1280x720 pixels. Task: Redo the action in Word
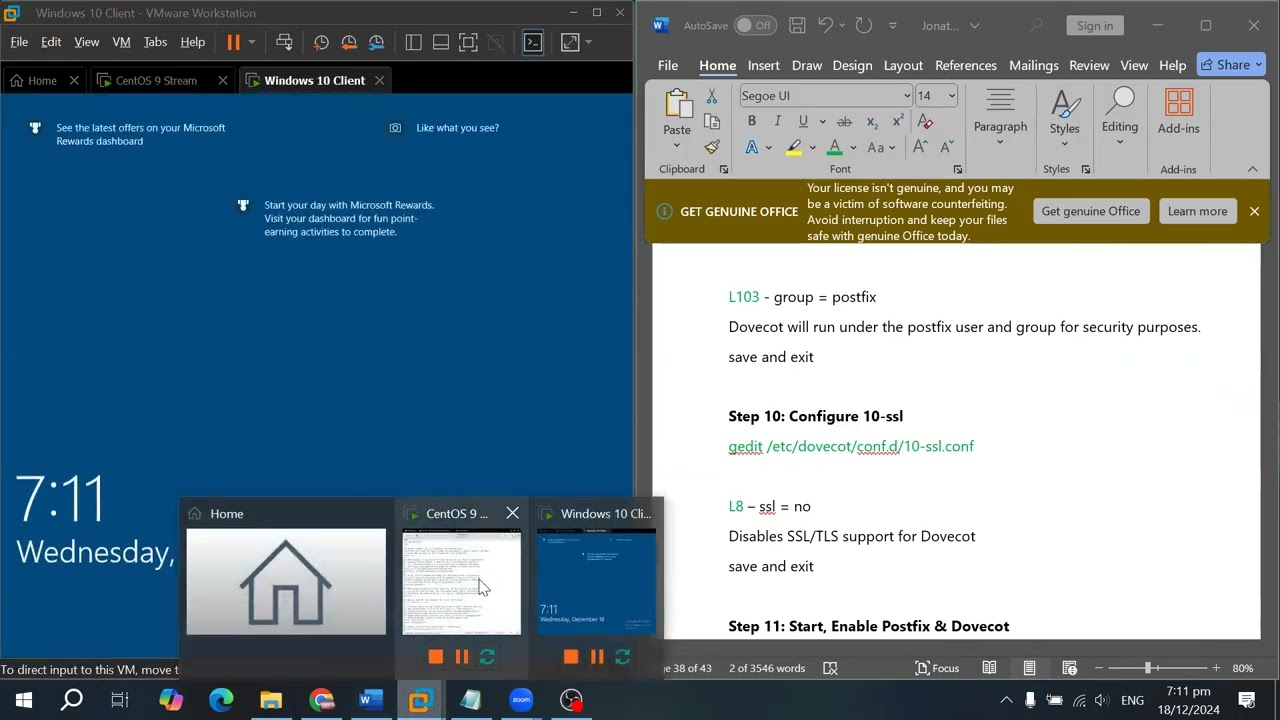[864, 25]
